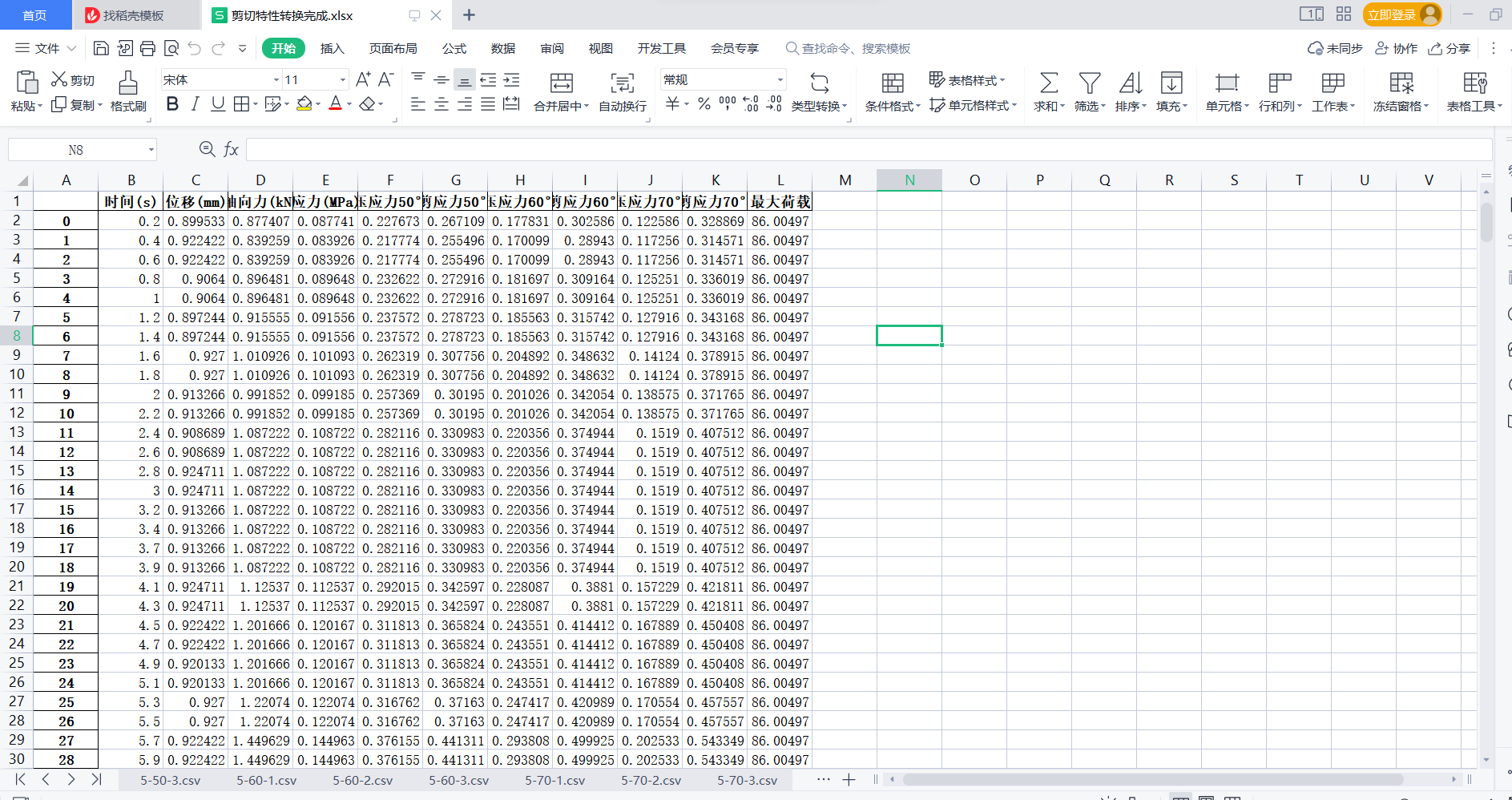The height and width of the screenshot is (800, 1512).
Task: Click the 分享 share button
Action: tap(1450, 49)
